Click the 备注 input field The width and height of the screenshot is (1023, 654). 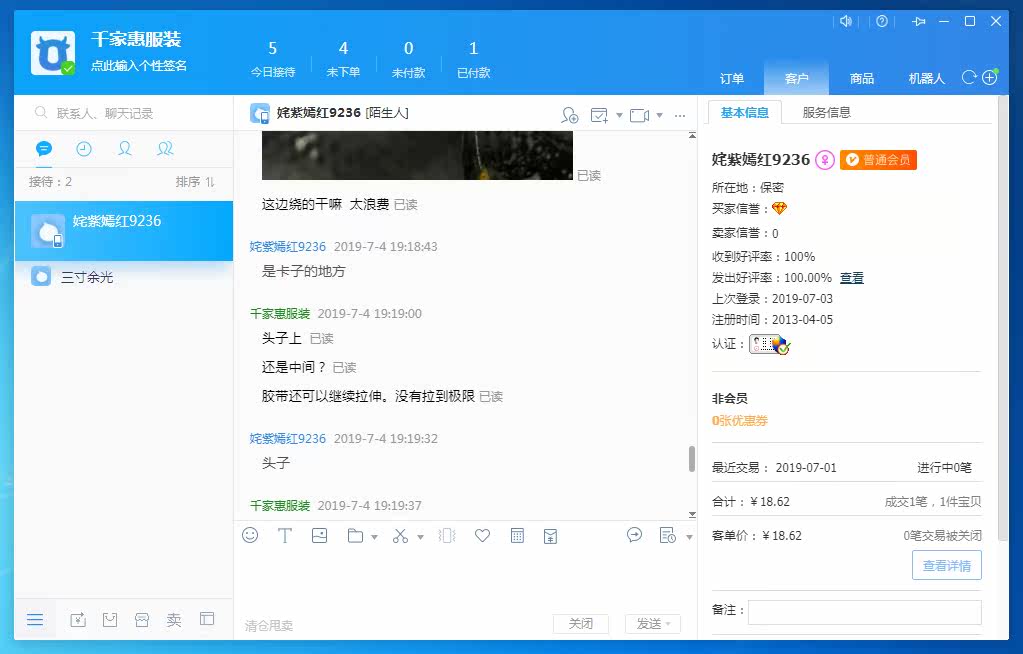pyautogui.click(x=864, y=612)
